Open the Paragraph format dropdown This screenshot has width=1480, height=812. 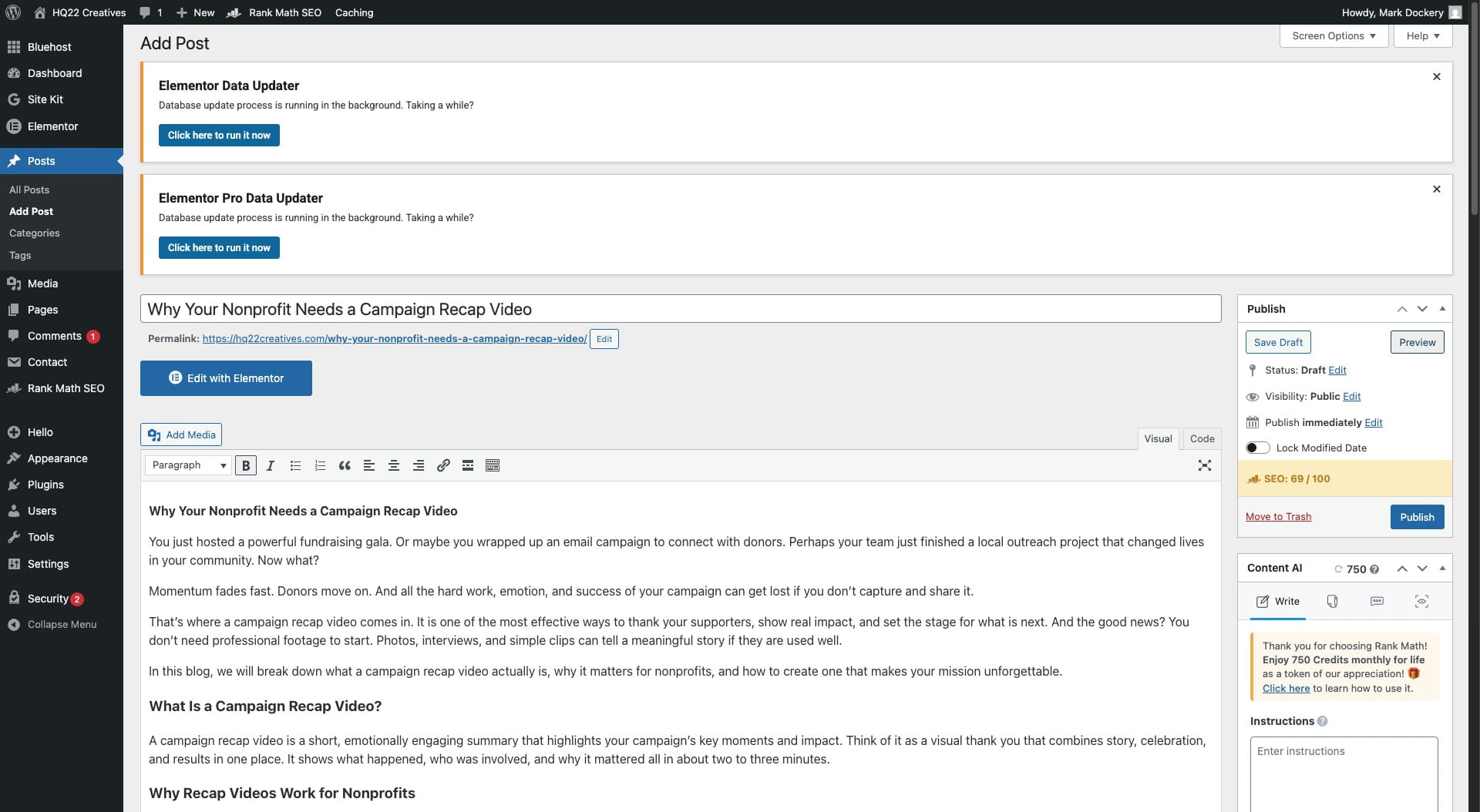click(188, 465)
